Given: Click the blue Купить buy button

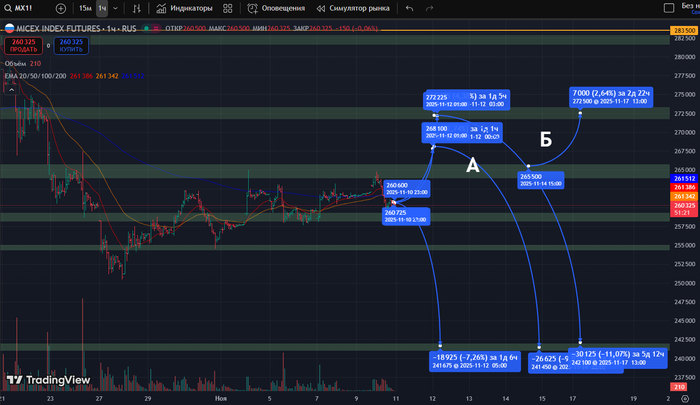Looking at the screenshot, I should [70, 46].
